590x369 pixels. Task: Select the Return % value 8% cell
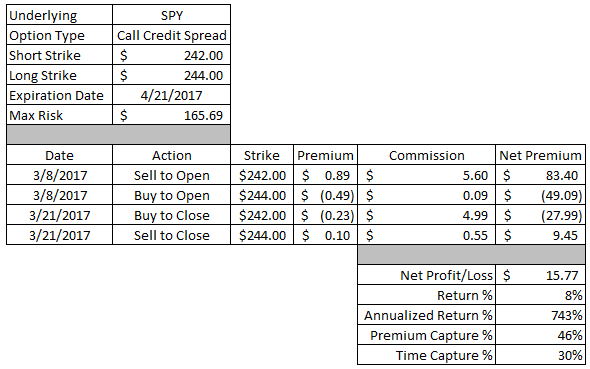(540, 295)
